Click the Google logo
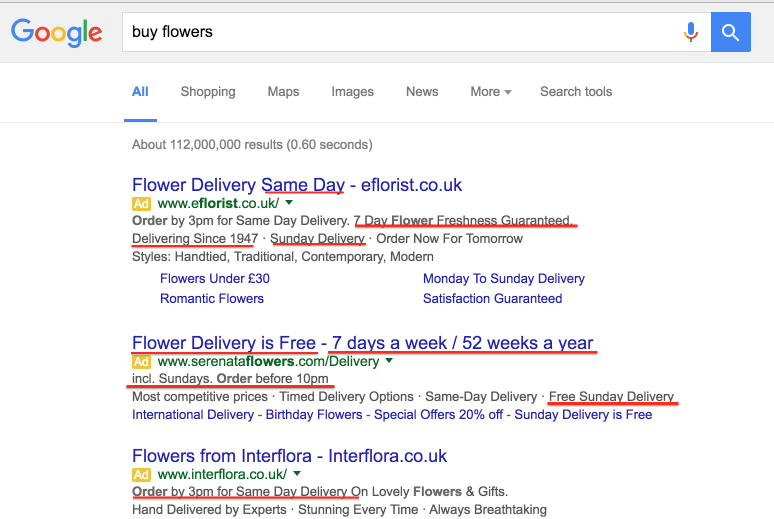774x519 pixels. click(x=57, y=32)
